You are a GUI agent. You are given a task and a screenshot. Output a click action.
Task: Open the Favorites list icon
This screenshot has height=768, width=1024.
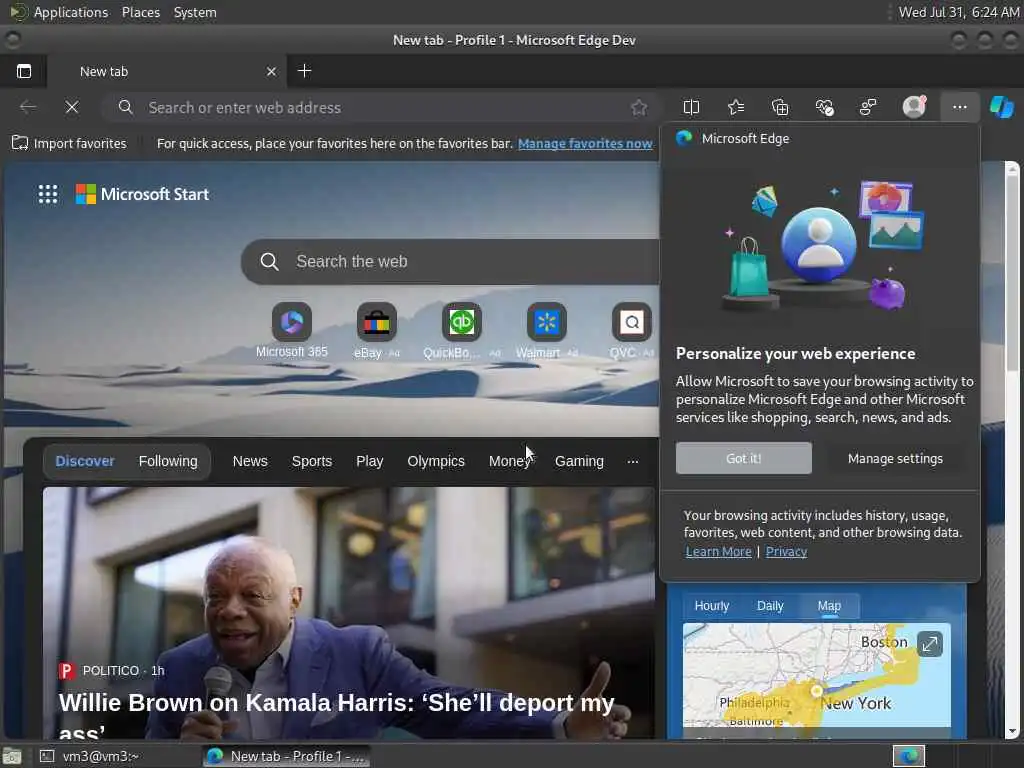[736, 107]
